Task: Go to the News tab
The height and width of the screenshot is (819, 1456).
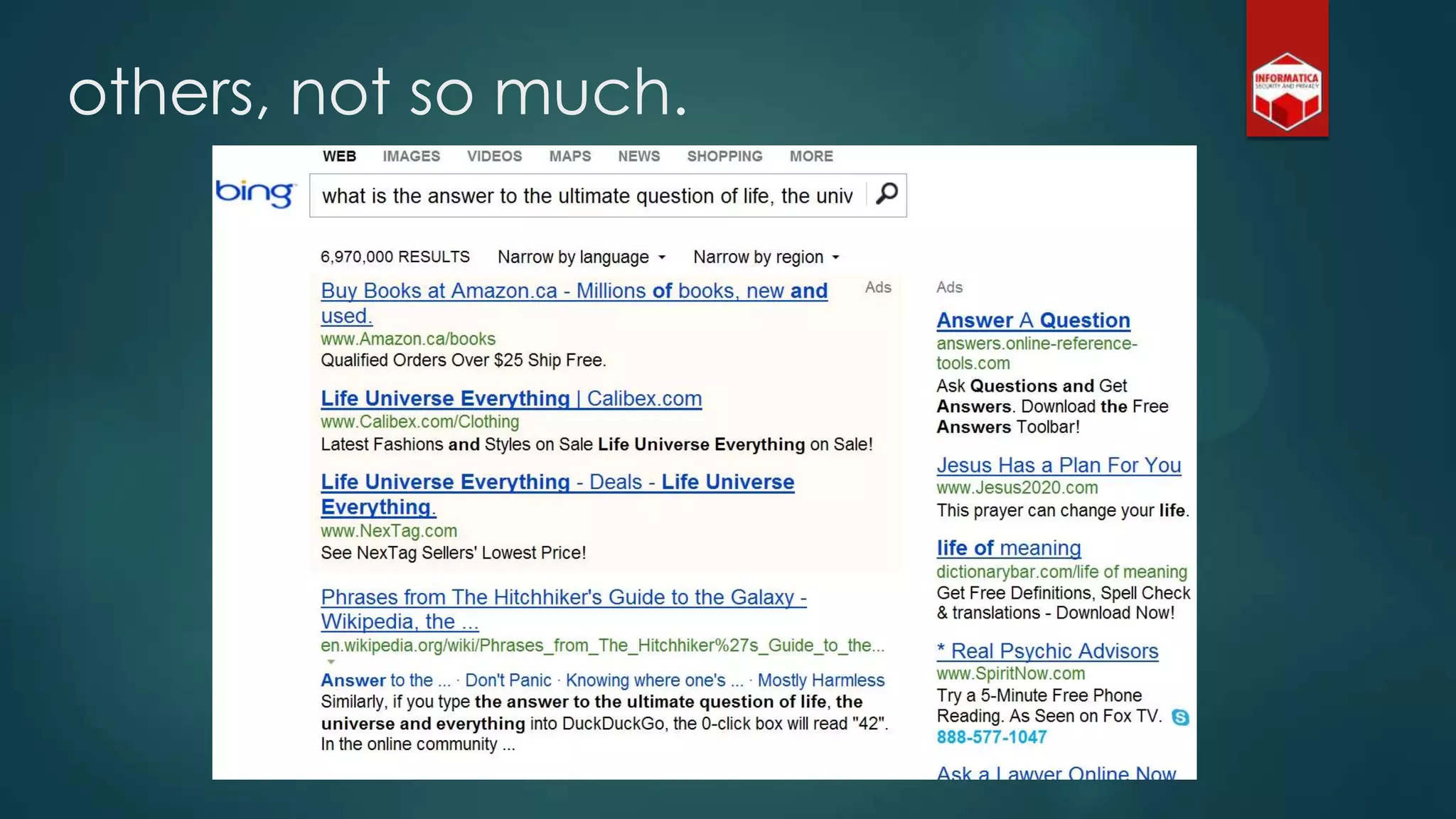Action: pyautogui.click(x=638, y=156)
